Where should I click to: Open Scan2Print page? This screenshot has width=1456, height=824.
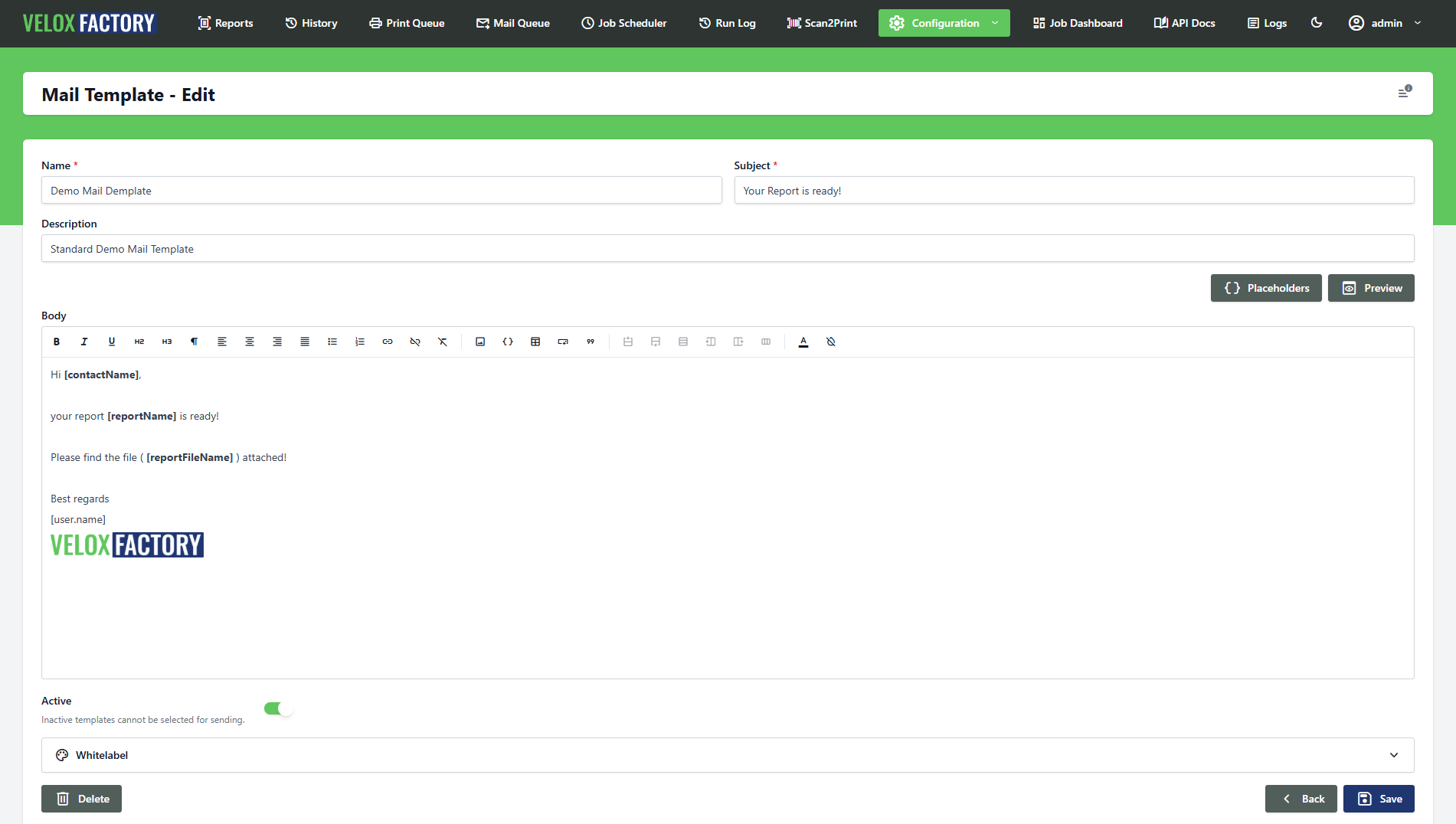822,23
